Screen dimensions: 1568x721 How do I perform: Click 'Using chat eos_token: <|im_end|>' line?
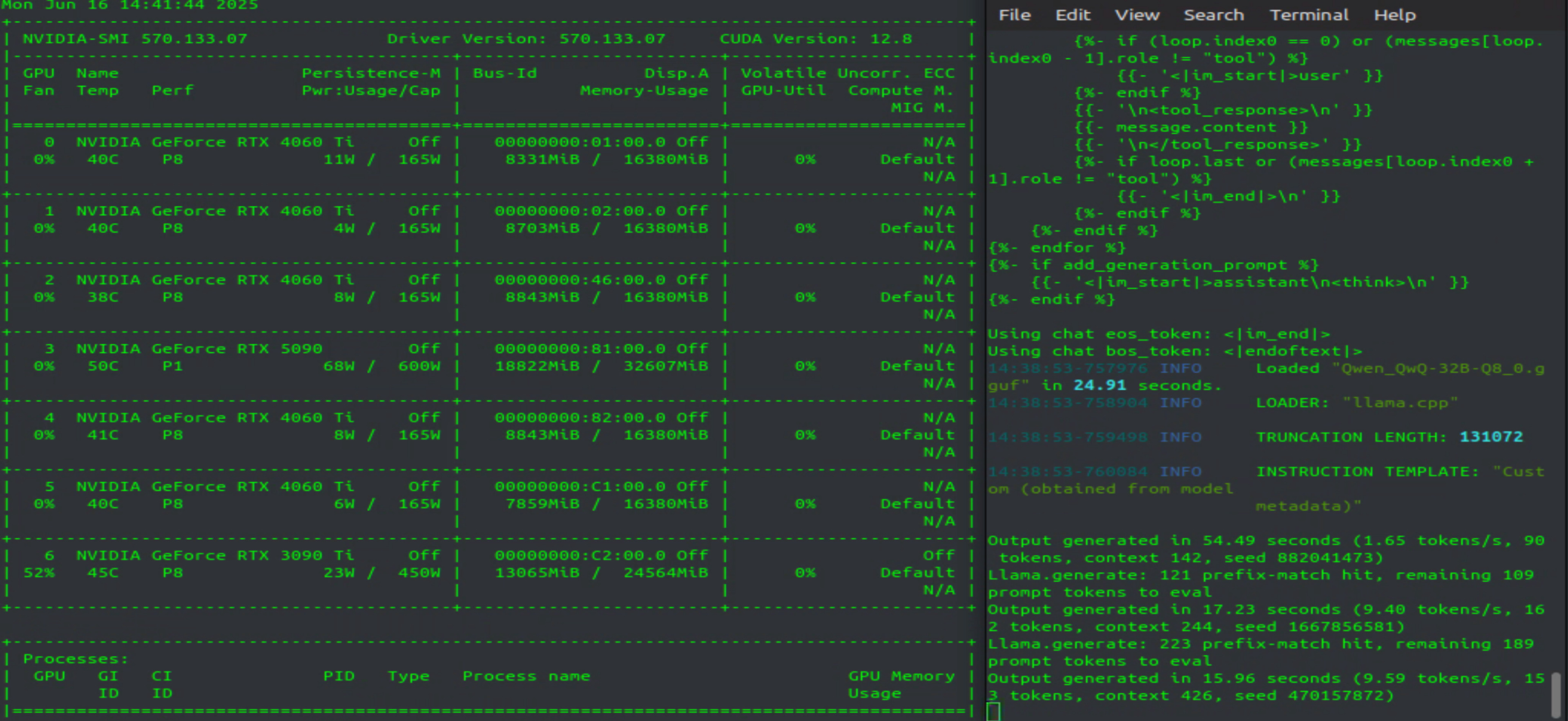tap(1158, 334)
